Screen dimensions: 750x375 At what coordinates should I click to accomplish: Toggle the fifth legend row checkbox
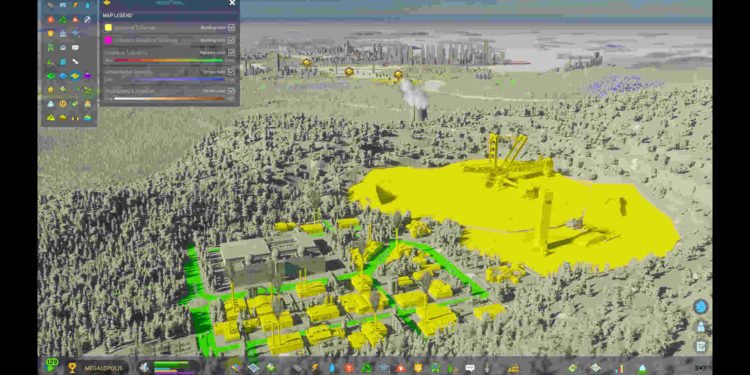231,91
